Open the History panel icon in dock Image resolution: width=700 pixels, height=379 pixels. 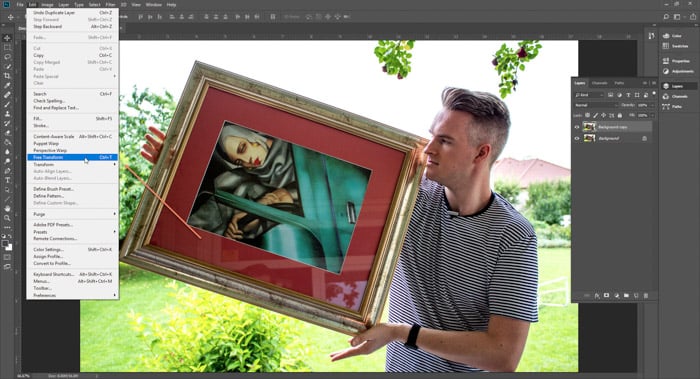click(x=651, y=36)
